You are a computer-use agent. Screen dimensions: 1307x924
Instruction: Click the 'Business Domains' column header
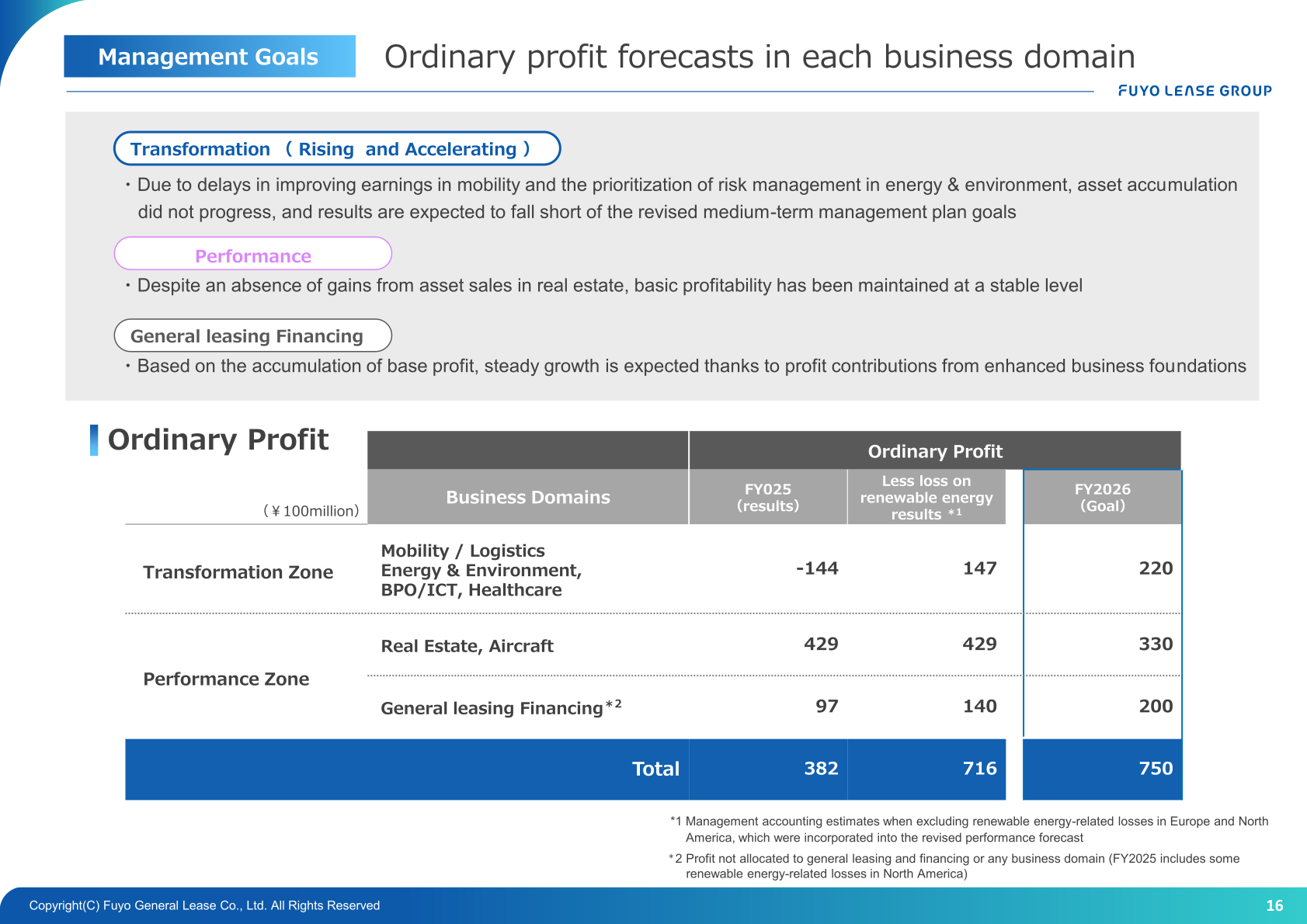[x=528, y=497]
